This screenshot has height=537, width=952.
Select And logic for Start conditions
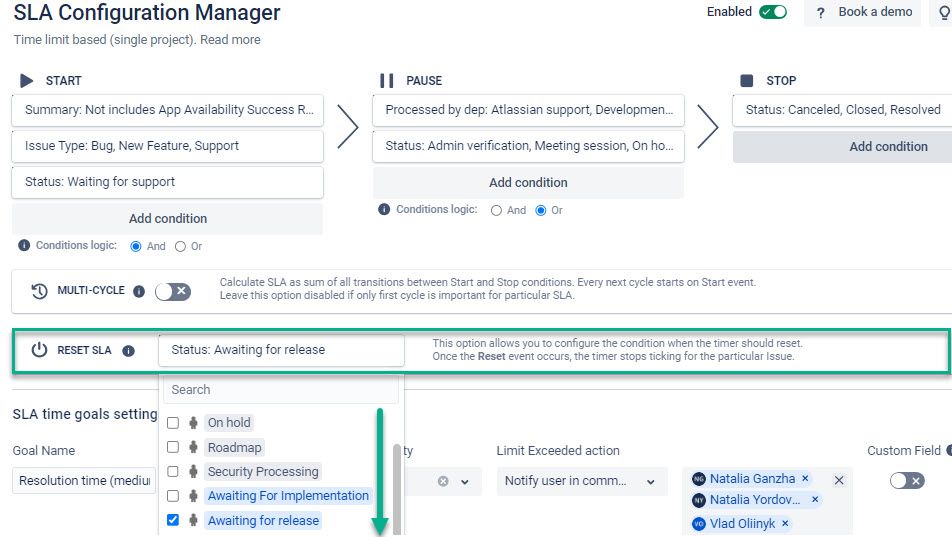(x=136, y=246)
